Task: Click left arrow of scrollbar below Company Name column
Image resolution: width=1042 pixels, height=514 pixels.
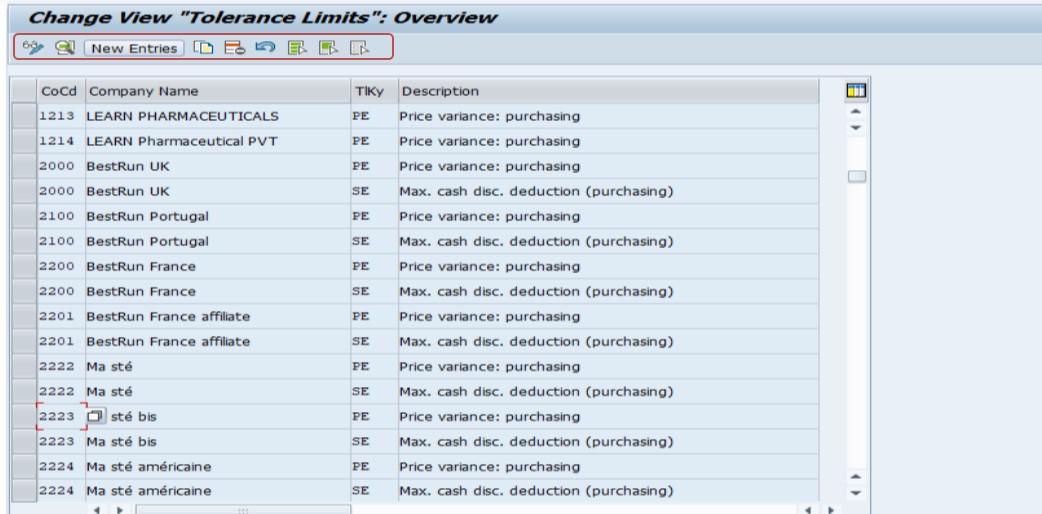Action: pos(97,510)
